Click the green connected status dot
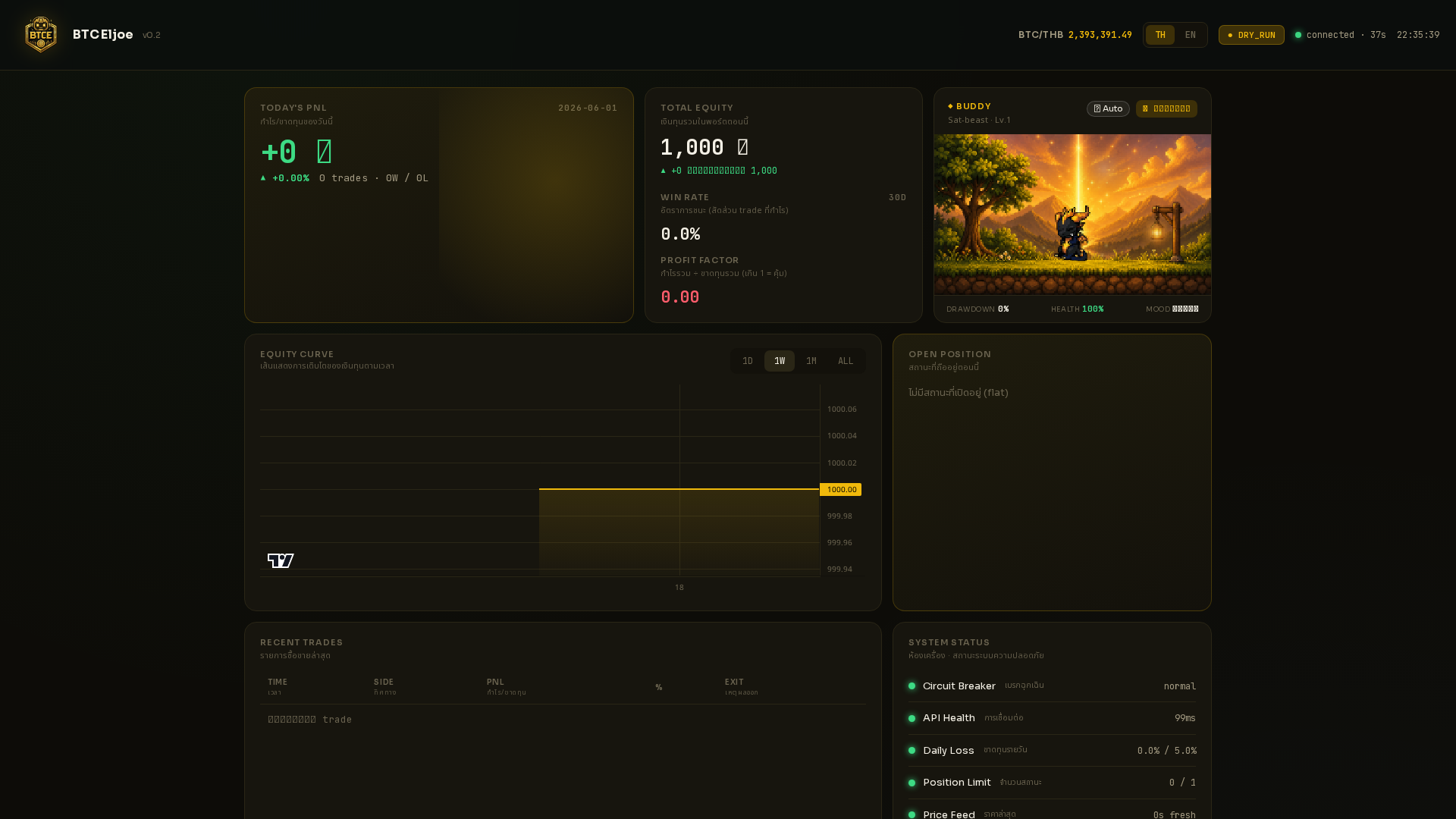The image size is (1456, 819). pos(1298,35)
